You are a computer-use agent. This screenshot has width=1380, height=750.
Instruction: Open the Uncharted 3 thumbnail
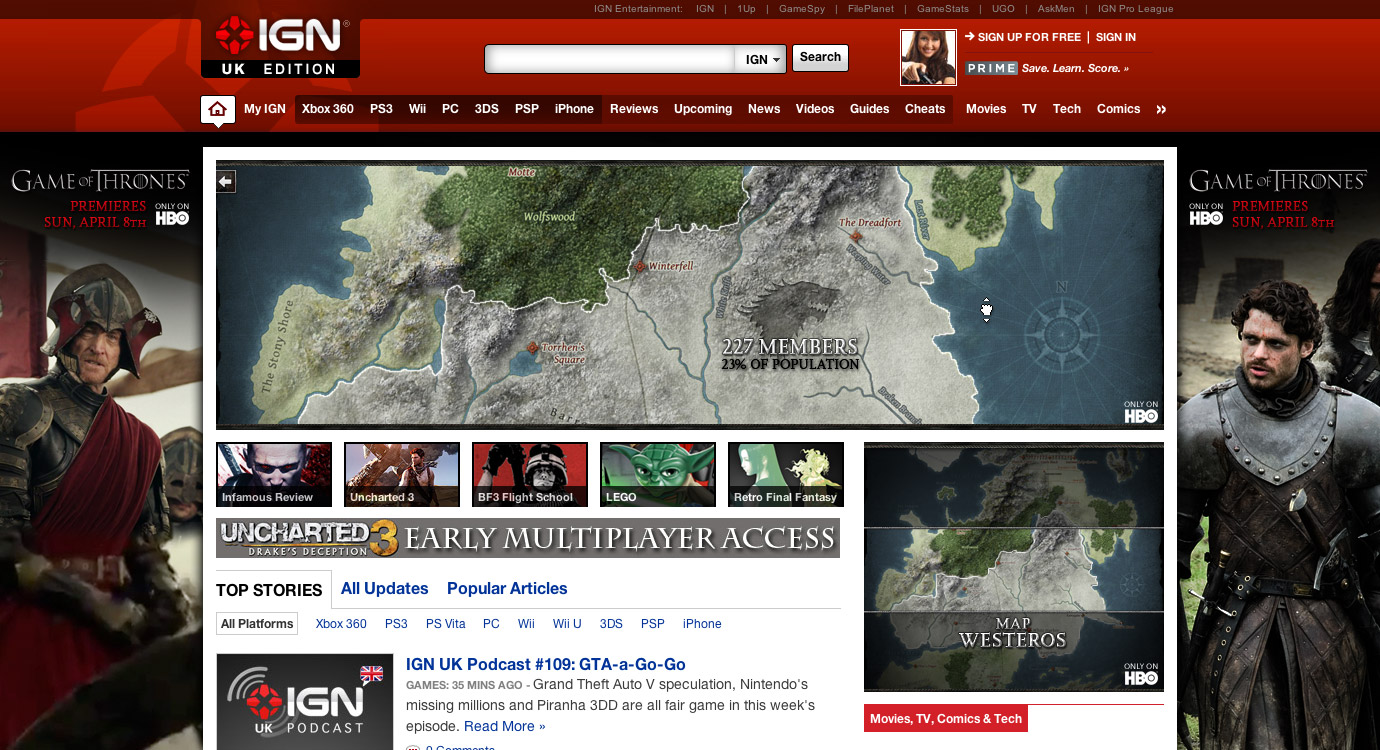click(x=402, y=475)
